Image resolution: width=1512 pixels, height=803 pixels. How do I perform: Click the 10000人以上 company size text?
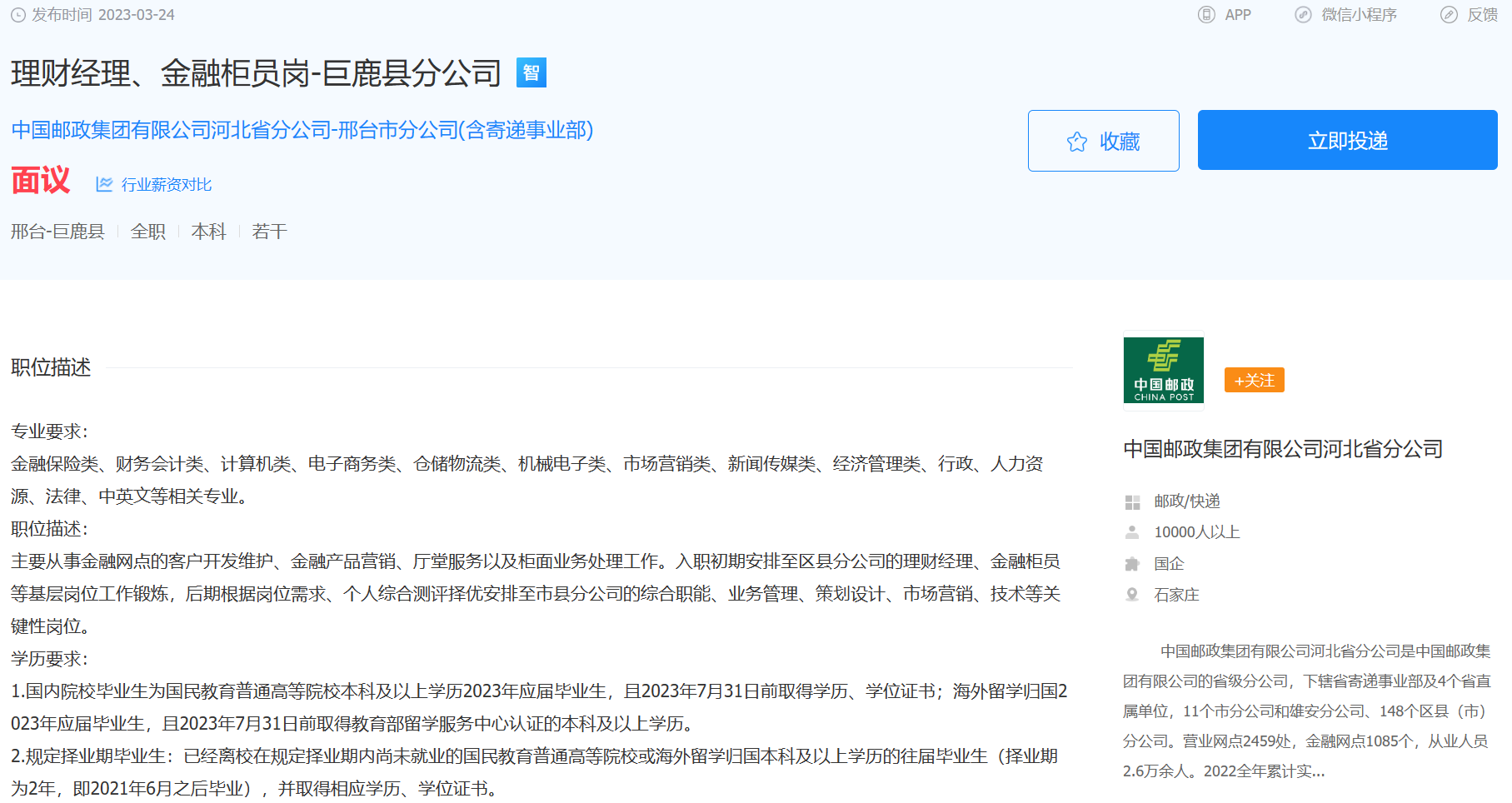[x=1197, y=532]
